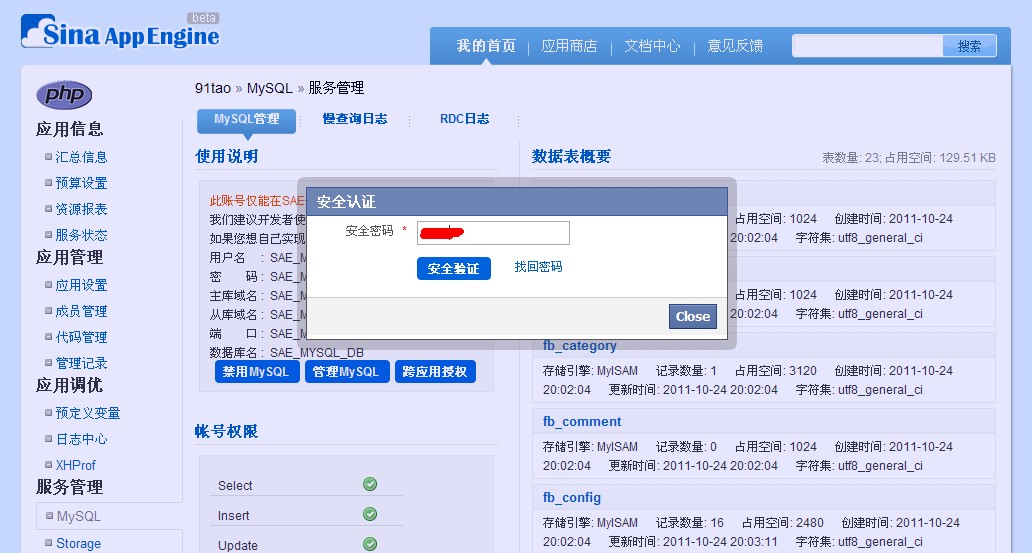Open 管理记录 in the sidebar
1032x553 pixels.
81,363
